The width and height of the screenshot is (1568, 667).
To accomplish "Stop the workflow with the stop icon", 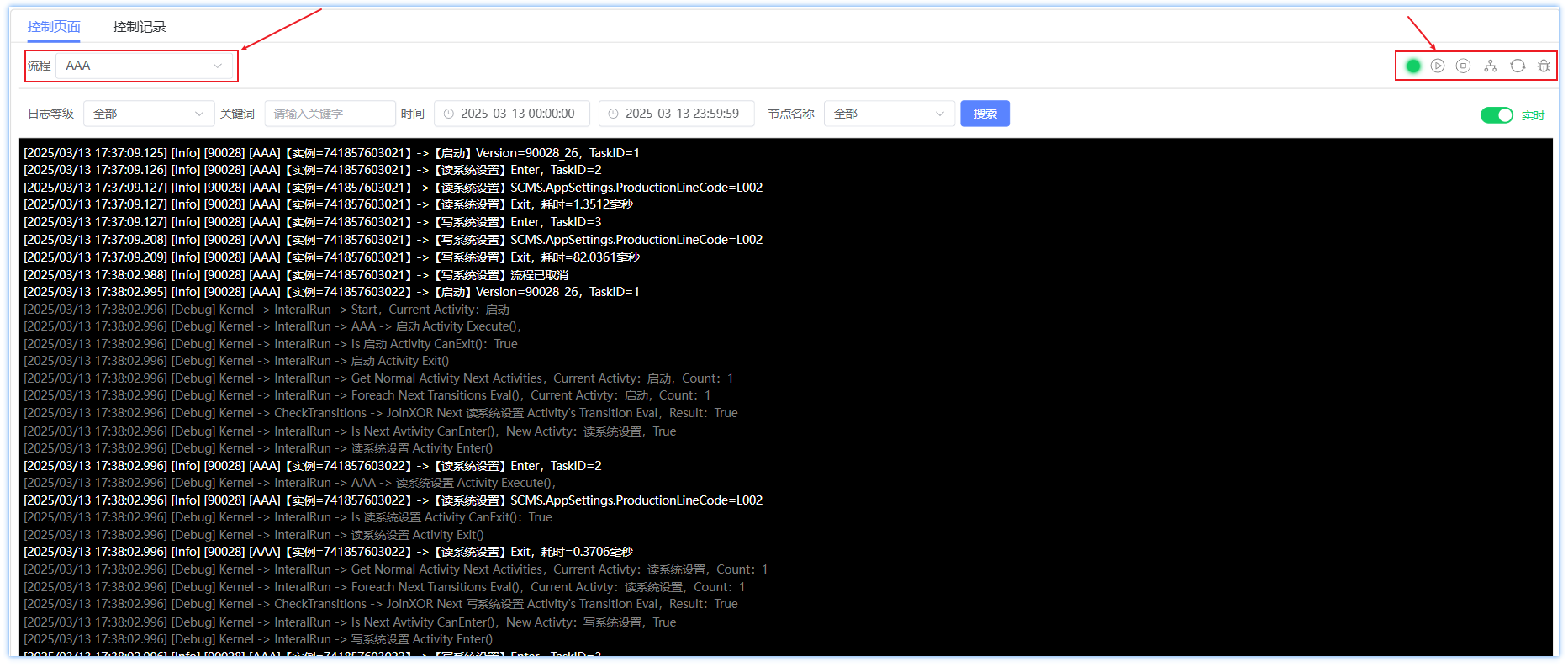I will pos(1464,66).
